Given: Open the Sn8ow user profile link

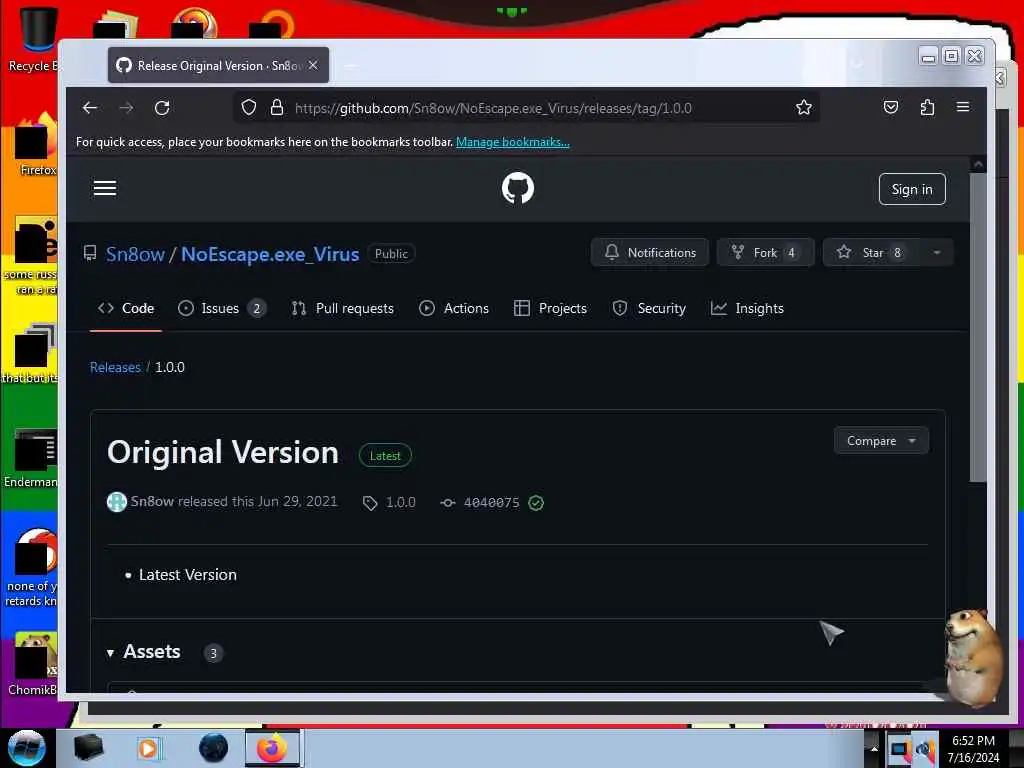Looking at the screenshot, I should (135, 254).
